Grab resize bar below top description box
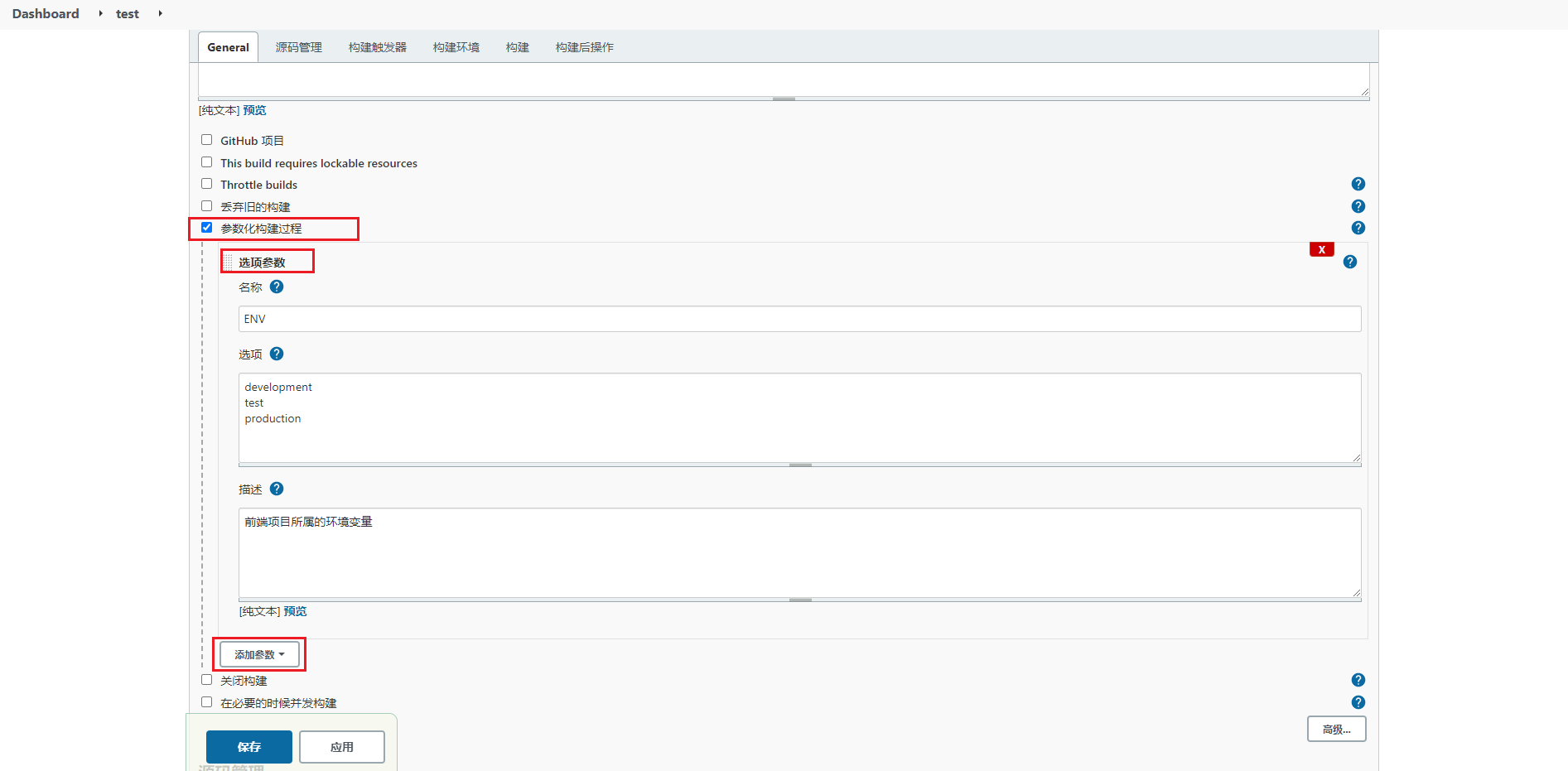This screenshot has width=1568, height=771. 784,99
